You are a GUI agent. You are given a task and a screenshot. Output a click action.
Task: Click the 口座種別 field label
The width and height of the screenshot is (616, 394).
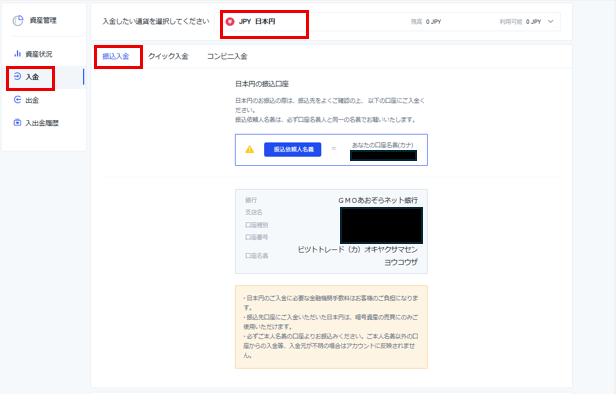point(257,225)
